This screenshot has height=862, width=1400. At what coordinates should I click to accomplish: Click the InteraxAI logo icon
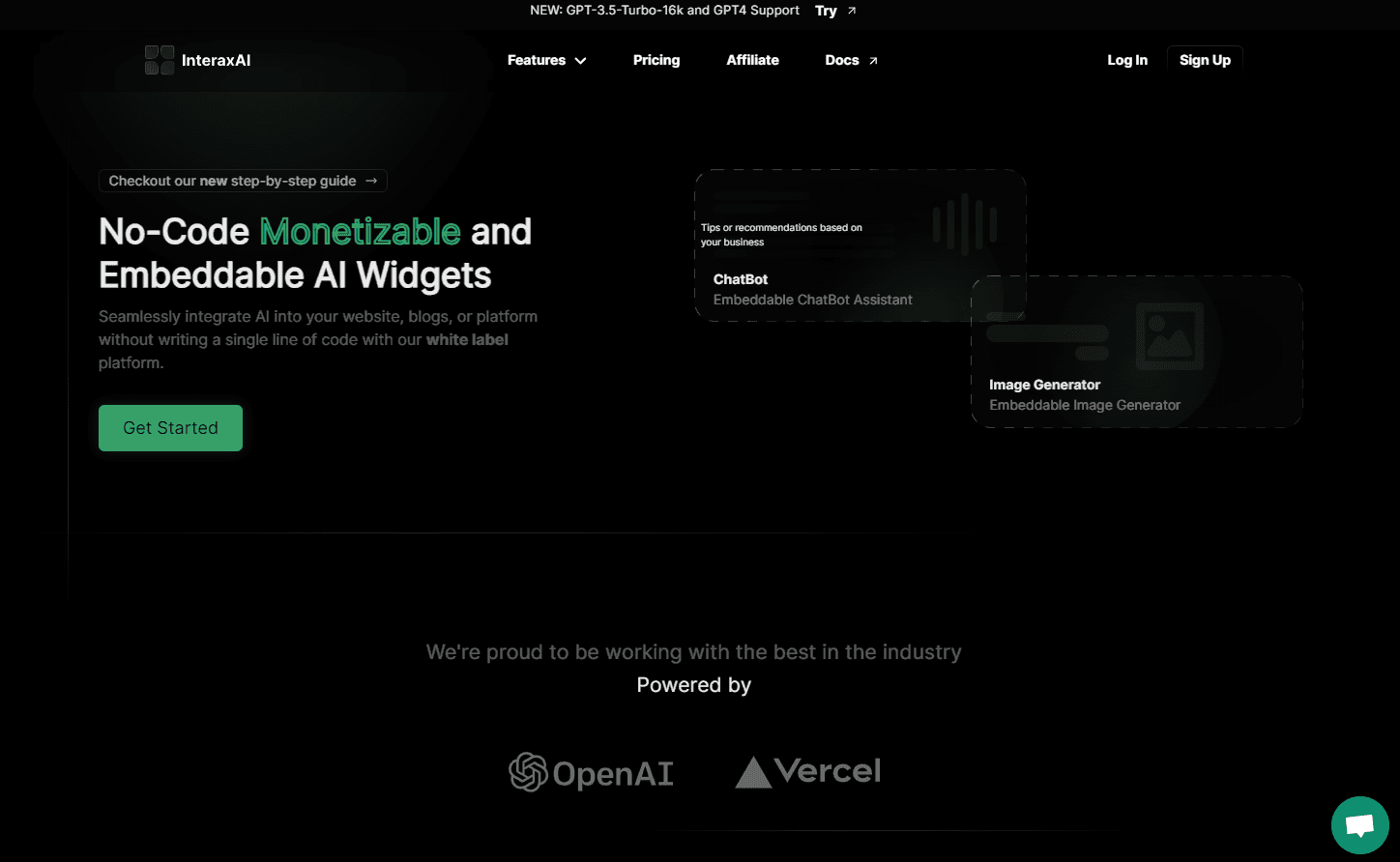160,60
